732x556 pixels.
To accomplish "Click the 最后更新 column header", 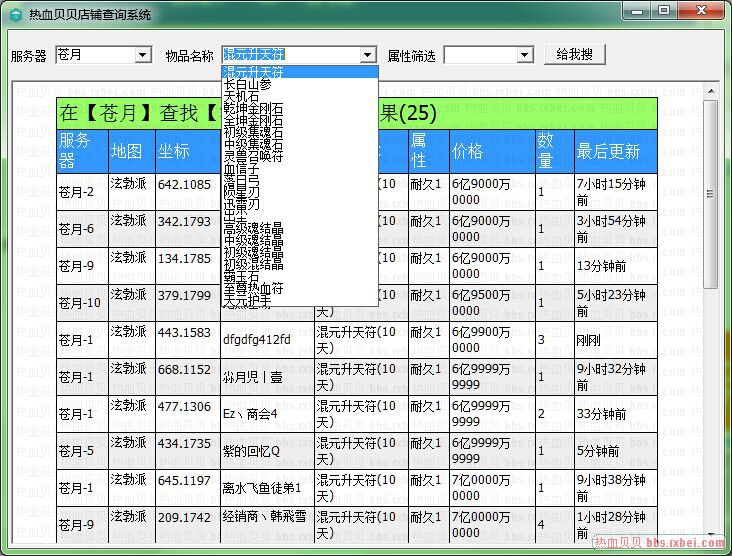I will point(608,151).
